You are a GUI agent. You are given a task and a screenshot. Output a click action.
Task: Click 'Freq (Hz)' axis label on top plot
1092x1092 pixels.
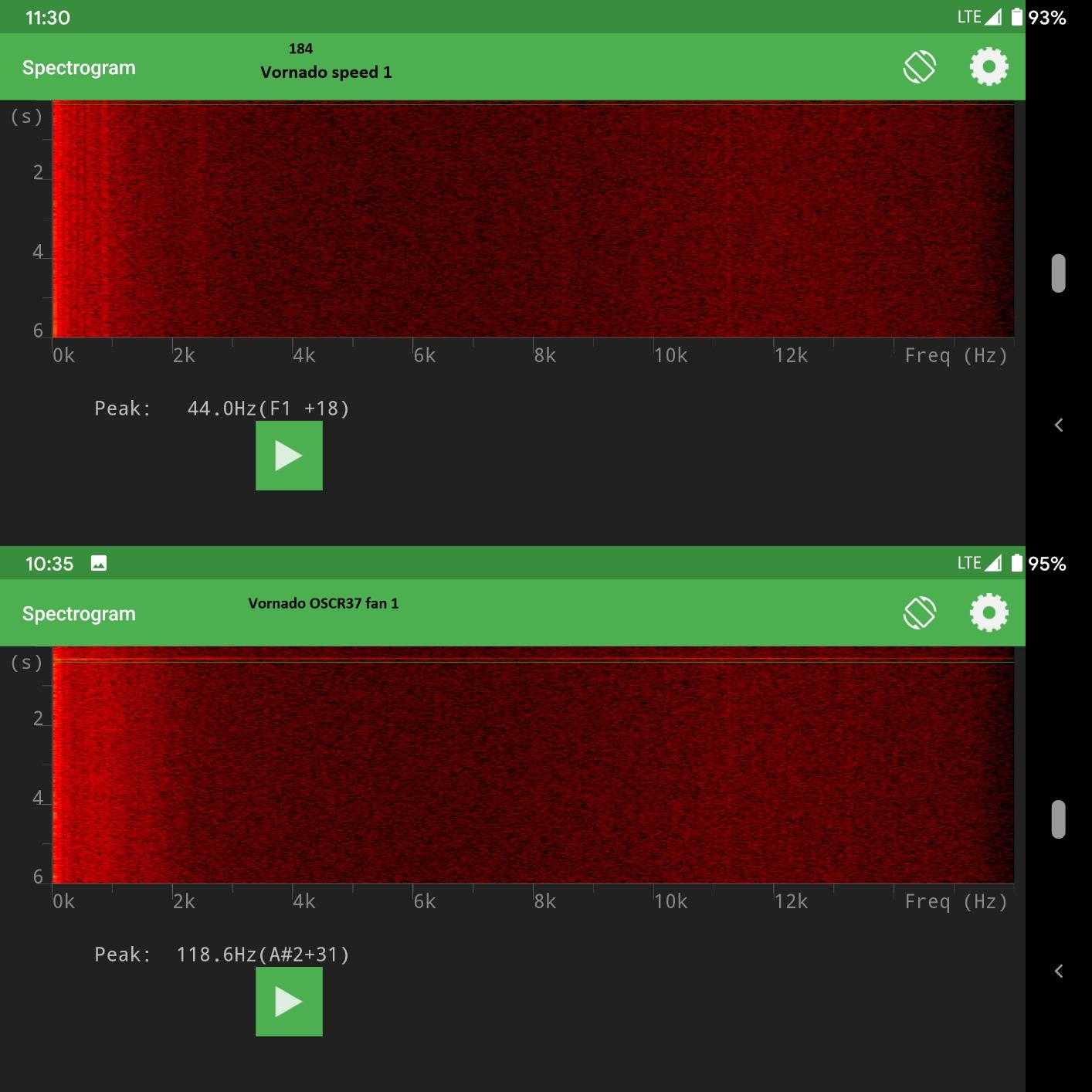click(x=956, y=355)
